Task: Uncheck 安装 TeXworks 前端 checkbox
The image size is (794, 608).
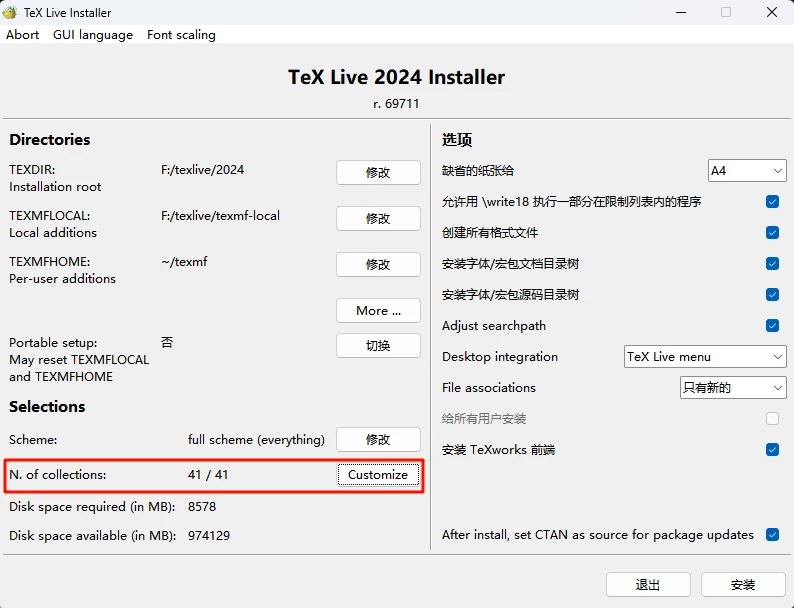Action: click(772, 449)
